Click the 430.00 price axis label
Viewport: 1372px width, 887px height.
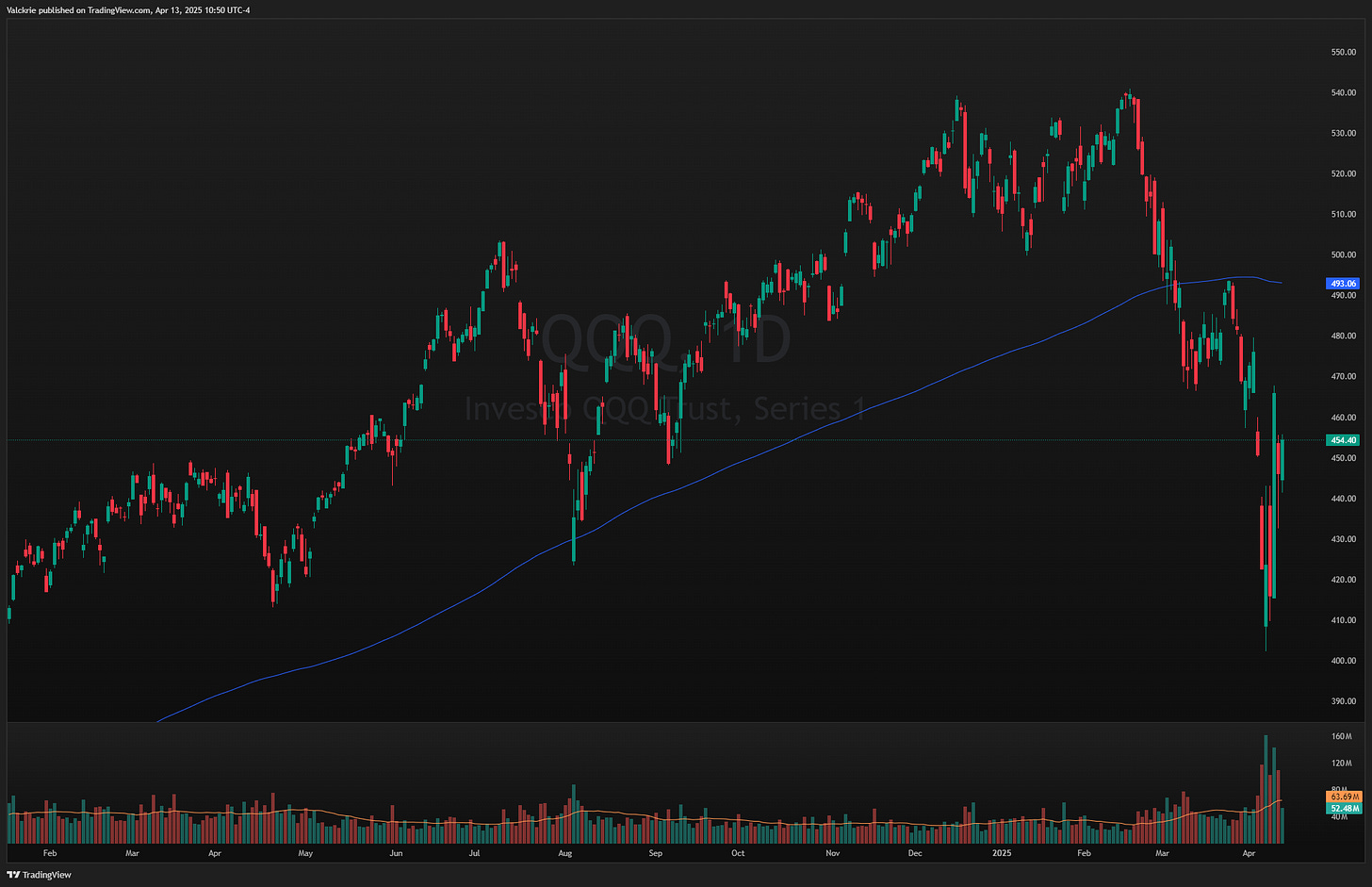click(1344, 539)
